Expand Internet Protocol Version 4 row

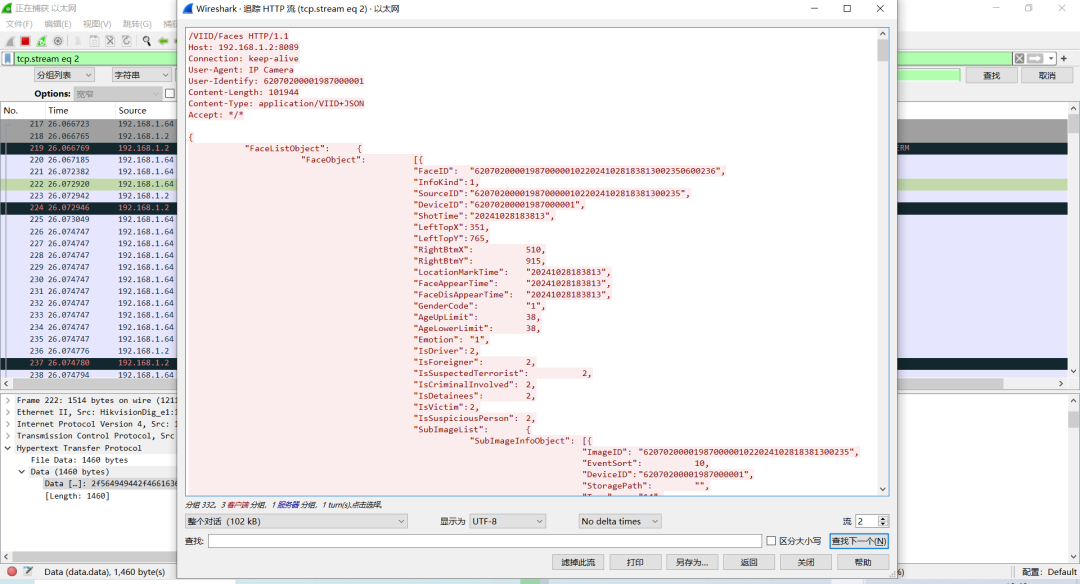8,424
